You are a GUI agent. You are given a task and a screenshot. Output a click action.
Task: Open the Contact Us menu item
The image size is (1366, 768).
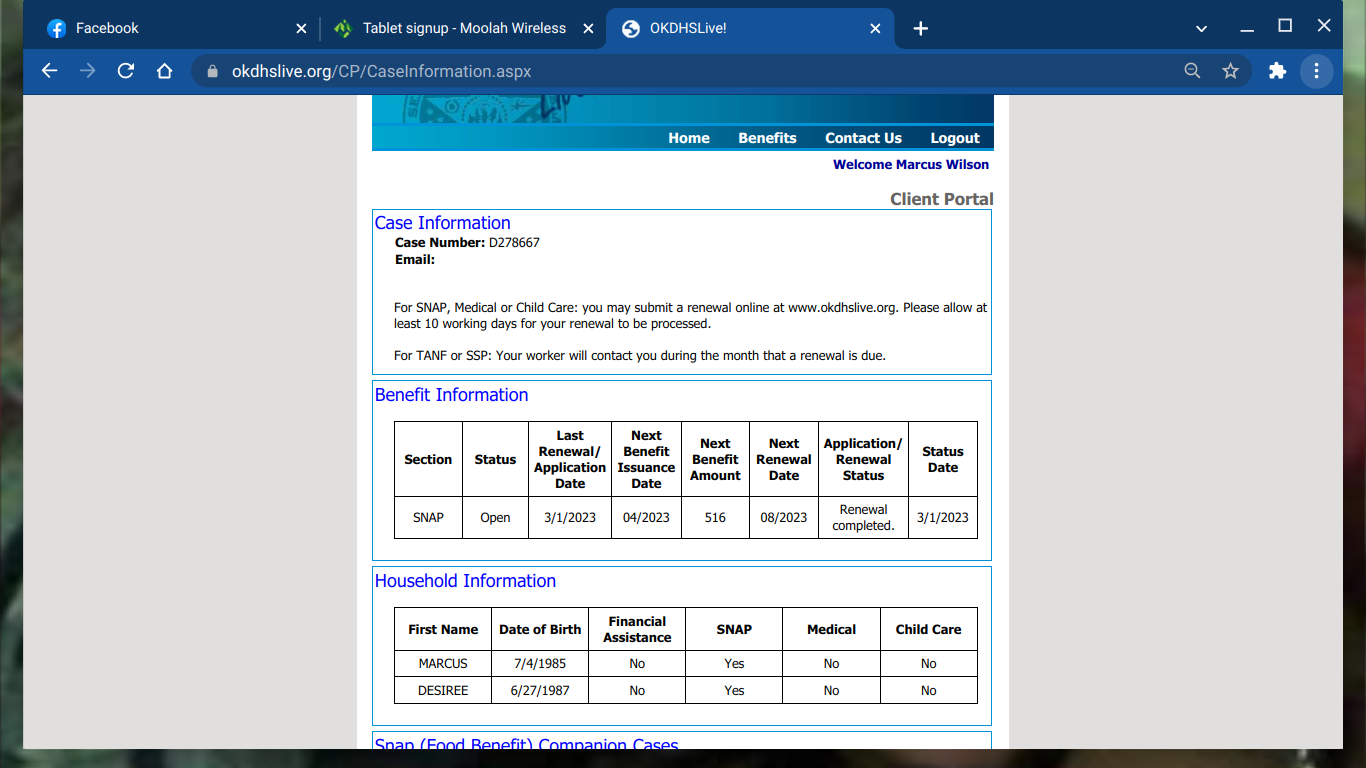pyautogui.click(x=863, y=138)
